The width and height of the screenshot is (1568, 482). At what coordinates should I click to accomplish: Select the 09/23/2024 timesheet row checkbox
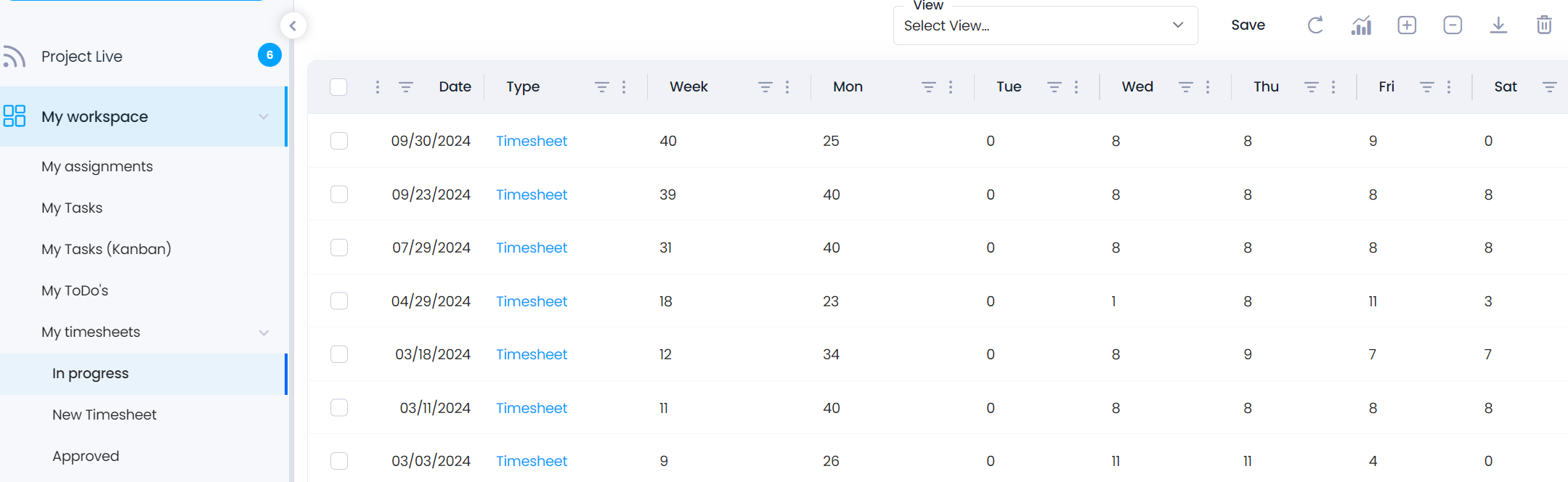(339, 195)
